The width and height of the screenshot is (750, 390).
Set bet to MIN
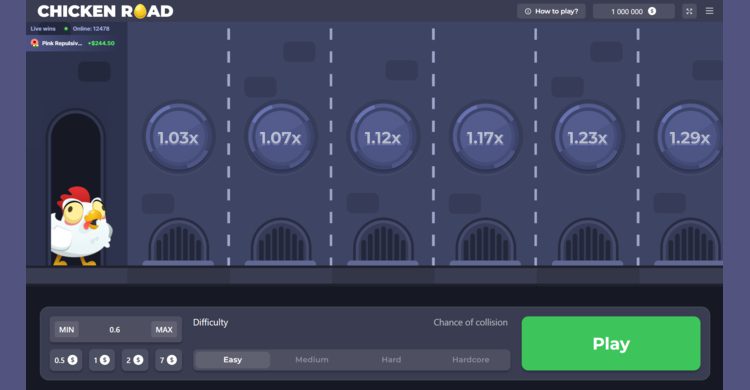[66, 329]
